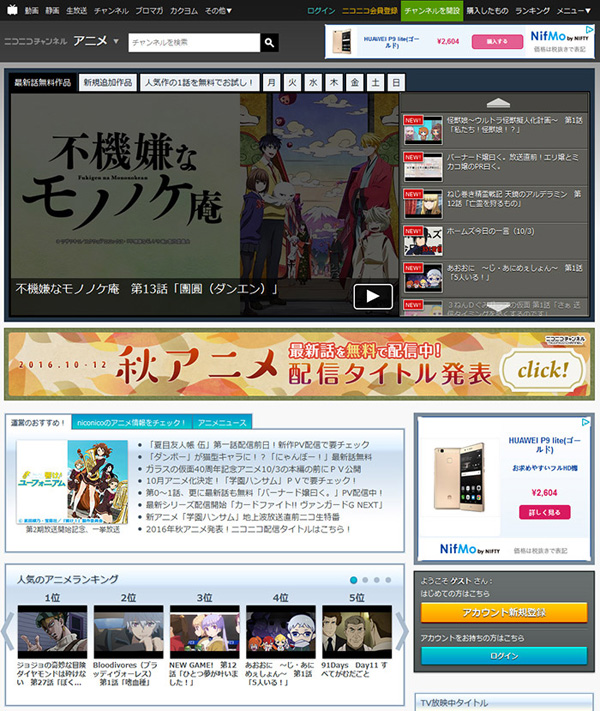Click the blue ログイン button in sidebar

(504, 656)
